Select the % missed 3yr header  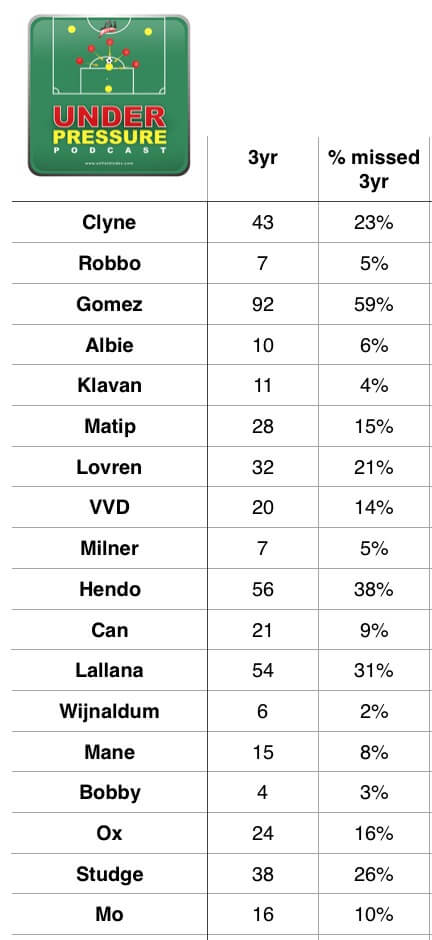coord(374,169)
